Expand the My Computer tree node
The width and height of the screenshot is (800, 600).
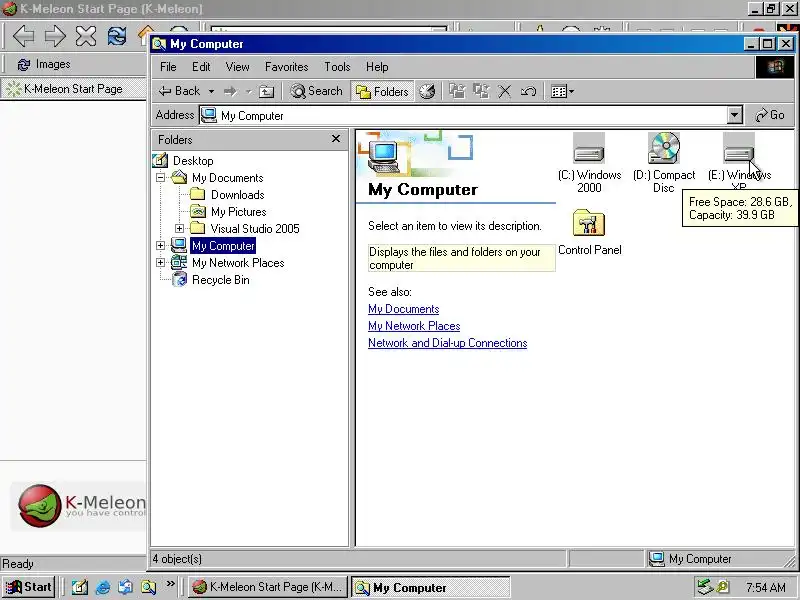pyautogui.click(x=161, y=245)
